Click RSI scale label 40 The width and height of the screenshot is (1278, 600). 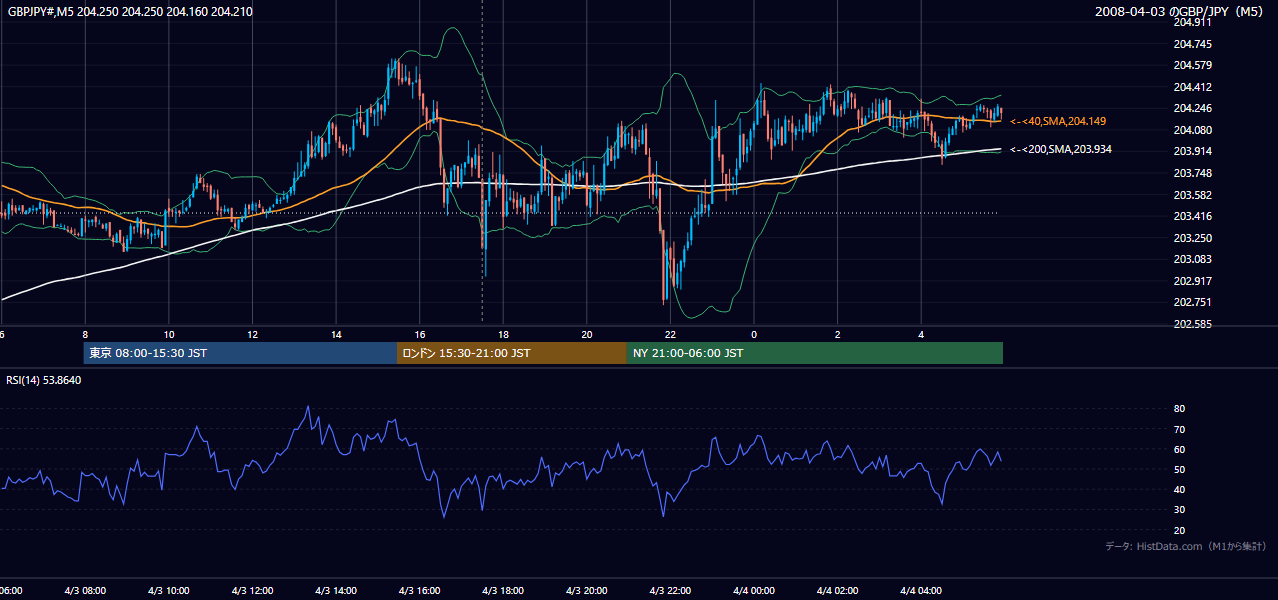(1179, 489)
